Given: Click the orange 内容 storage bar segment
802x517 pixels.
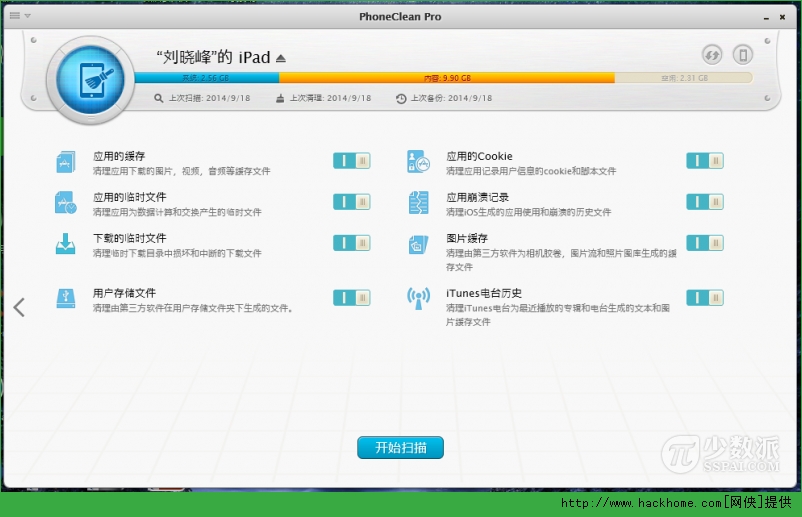Looking at the screenshot, I should point(446,77).
